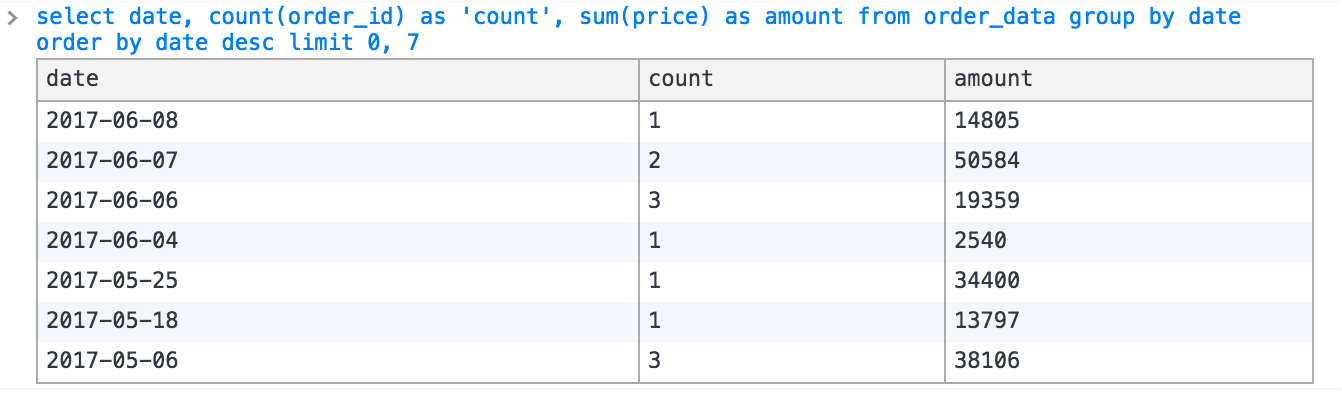Viewport: 1342px width, 394px height.
Task: Click date cell 2017-06-04
Action: [338, 241]
